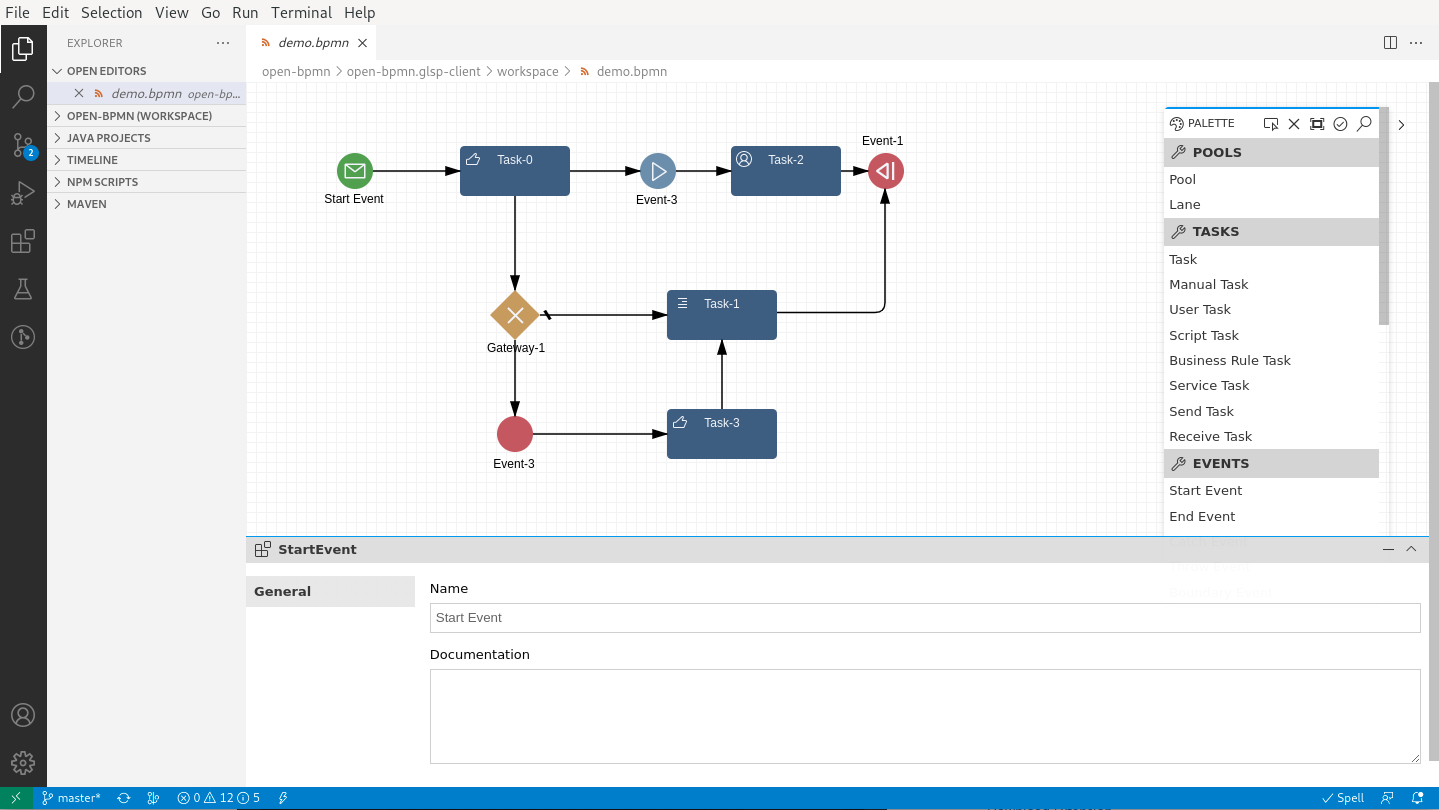Click the palette vertical scrollbar

1384,216
